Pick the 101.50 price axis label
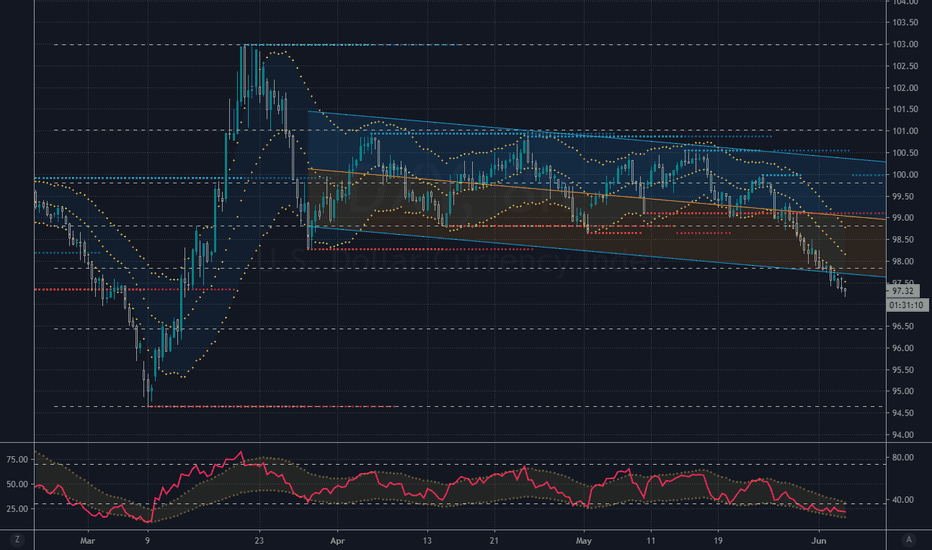This screenshot has height=550, width=932. [x=905, y=109]
